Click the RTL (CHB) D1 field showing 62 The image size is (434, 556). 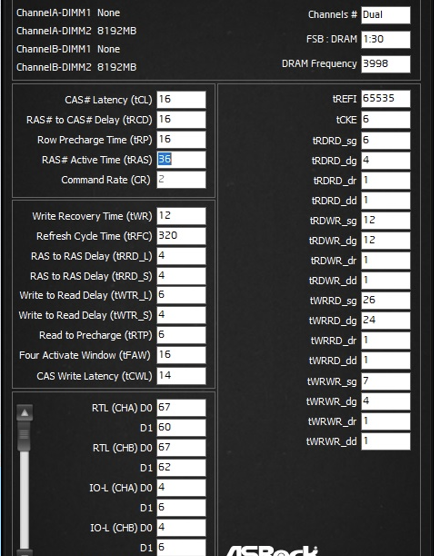click(x=181, y=467)
